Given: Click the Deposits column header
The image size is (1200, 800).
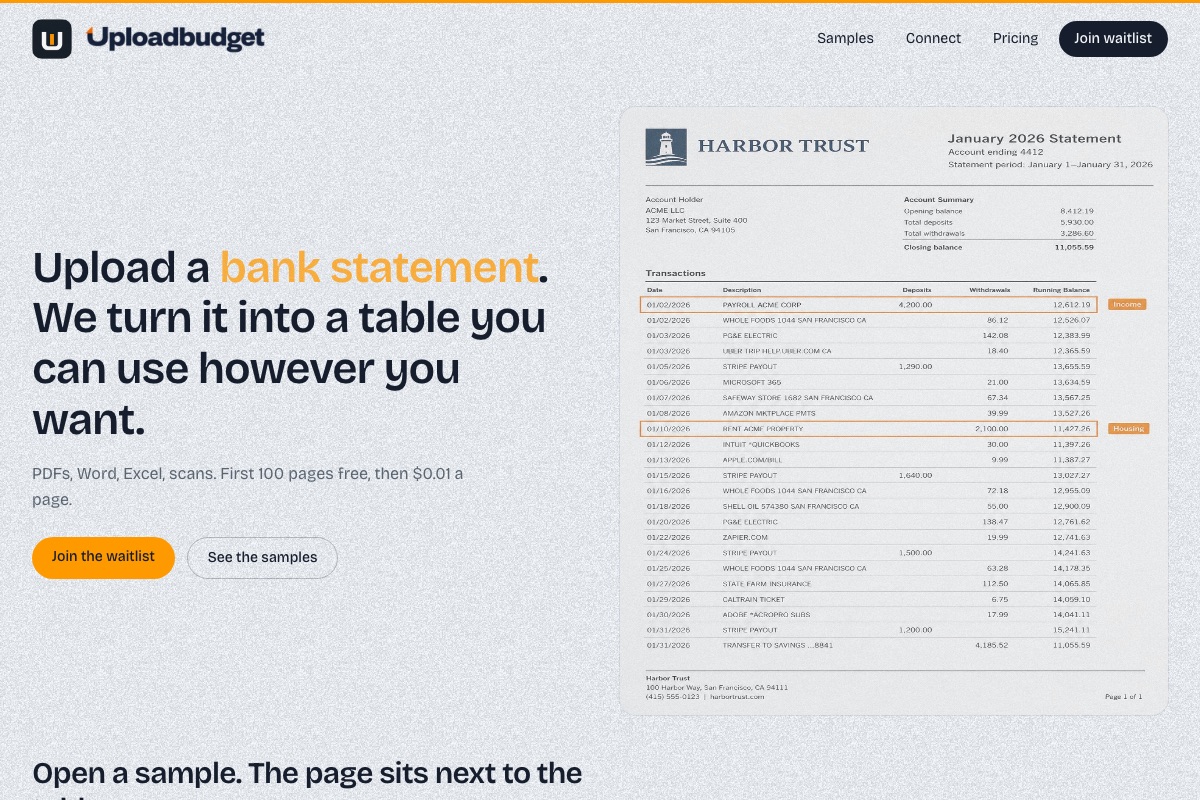Looking at the screenshot, I should click(917, 290).
